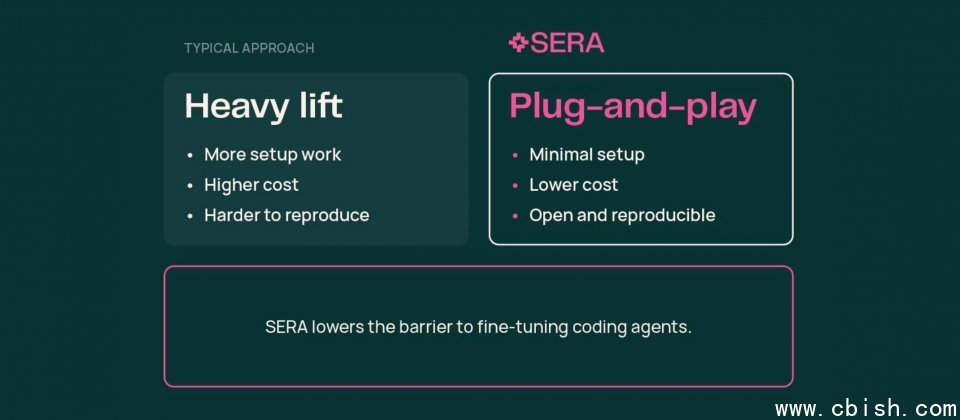Select the Harder to reproduce item
The image size is (960, 420).
tap(286, 215)
